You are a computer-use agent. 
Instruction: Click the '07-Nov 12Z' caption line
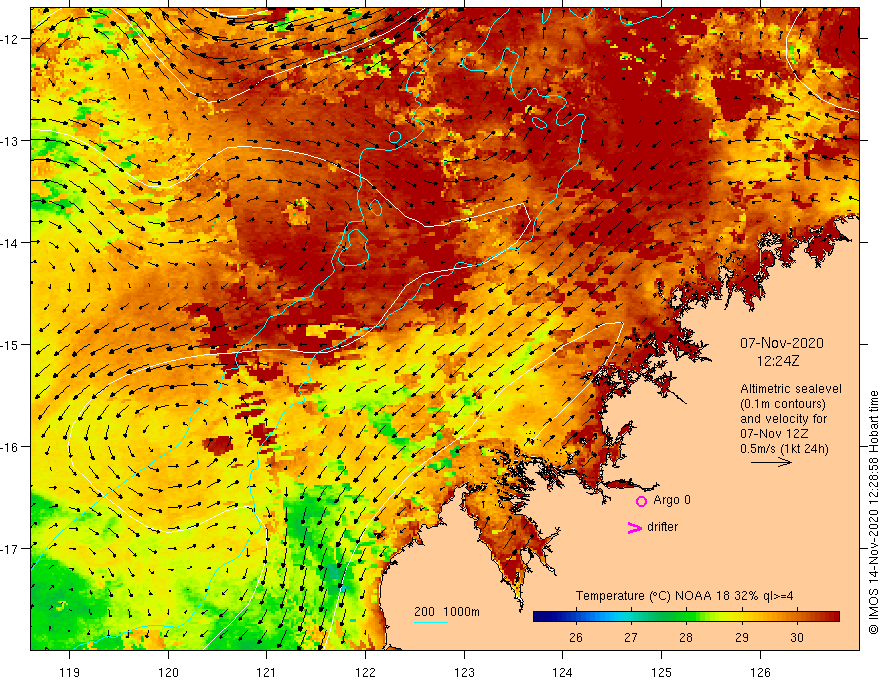[x=774, y=434]
